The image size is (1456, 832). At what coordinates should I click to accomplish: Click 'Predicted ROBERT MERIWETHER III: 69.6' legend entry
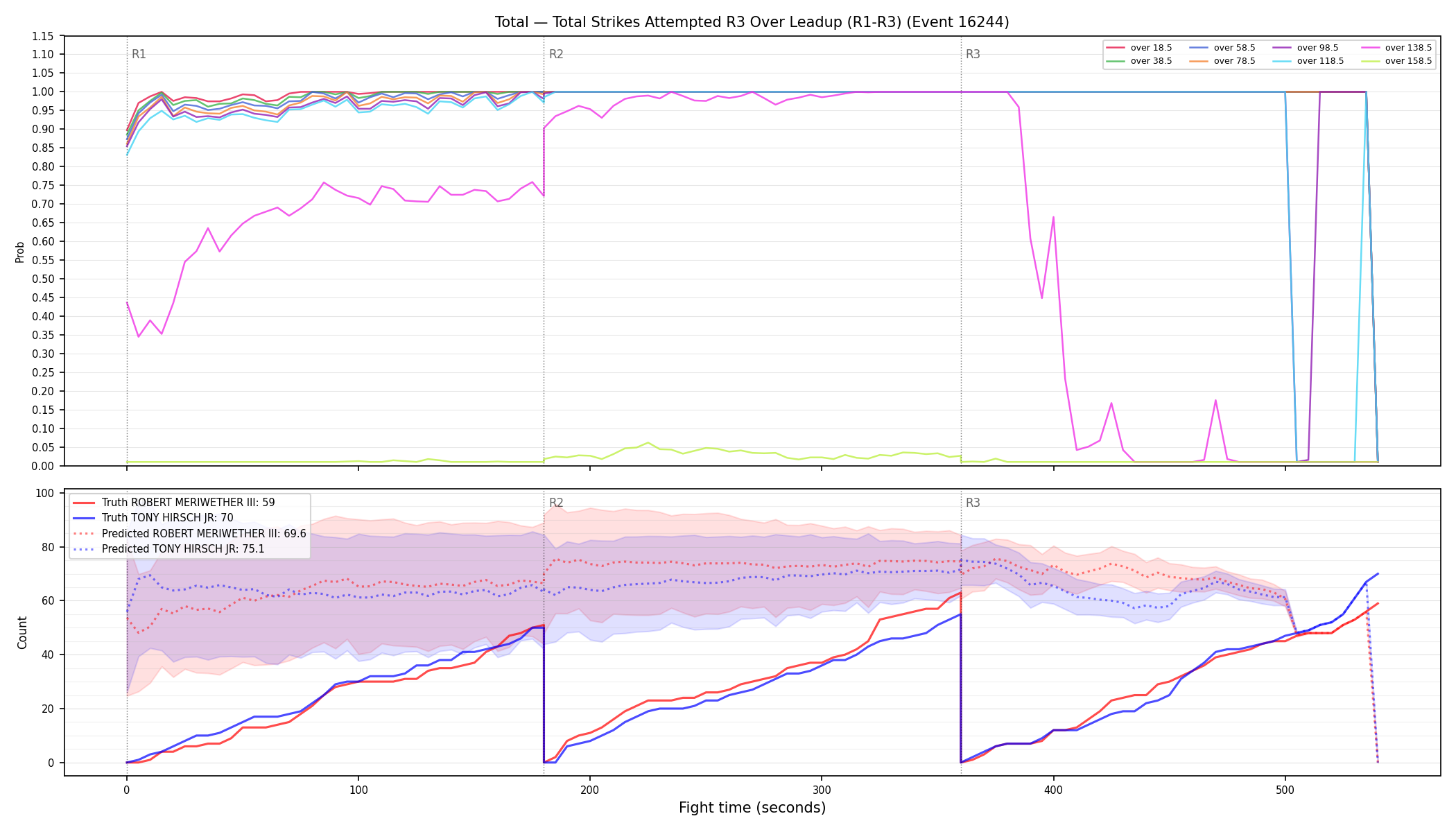point(189,534)
